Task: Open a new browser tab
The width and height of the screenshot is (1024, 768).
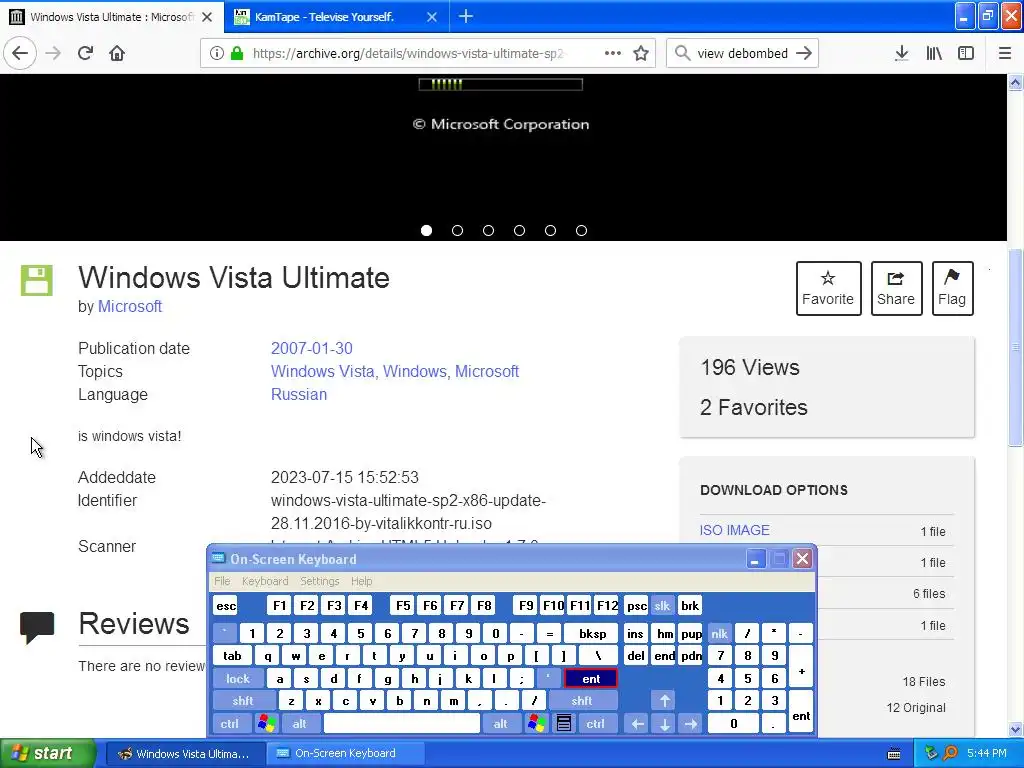Action: point(466,16)
